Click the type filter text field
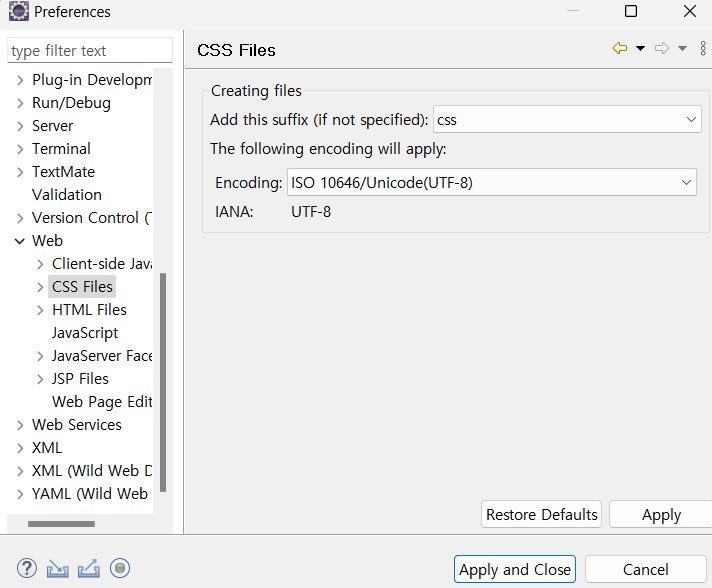Screen dimensions: 712x588 [x=90, y=50]
